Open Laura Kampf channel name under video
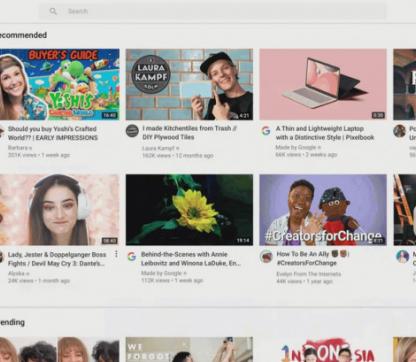Image resolution: width=416 pixels, height=362 pixels. pos(158,148)
